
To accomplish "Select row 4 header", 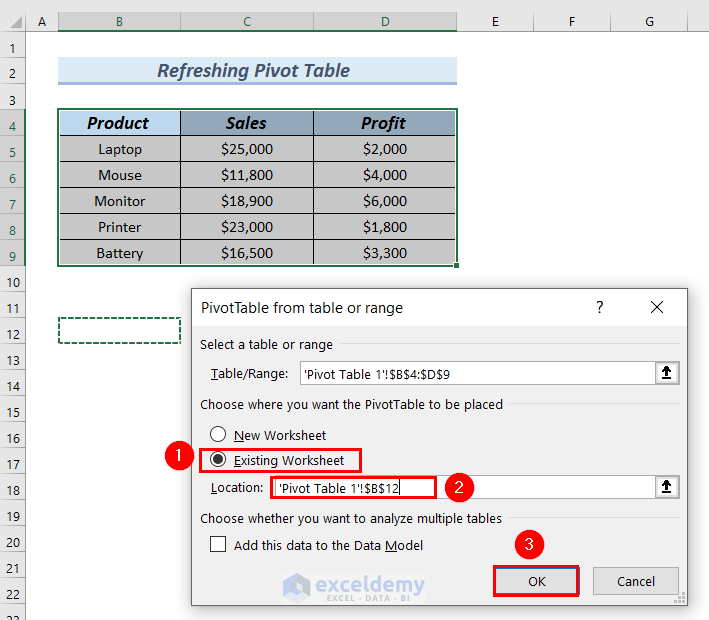I will [x=13, y=124].
